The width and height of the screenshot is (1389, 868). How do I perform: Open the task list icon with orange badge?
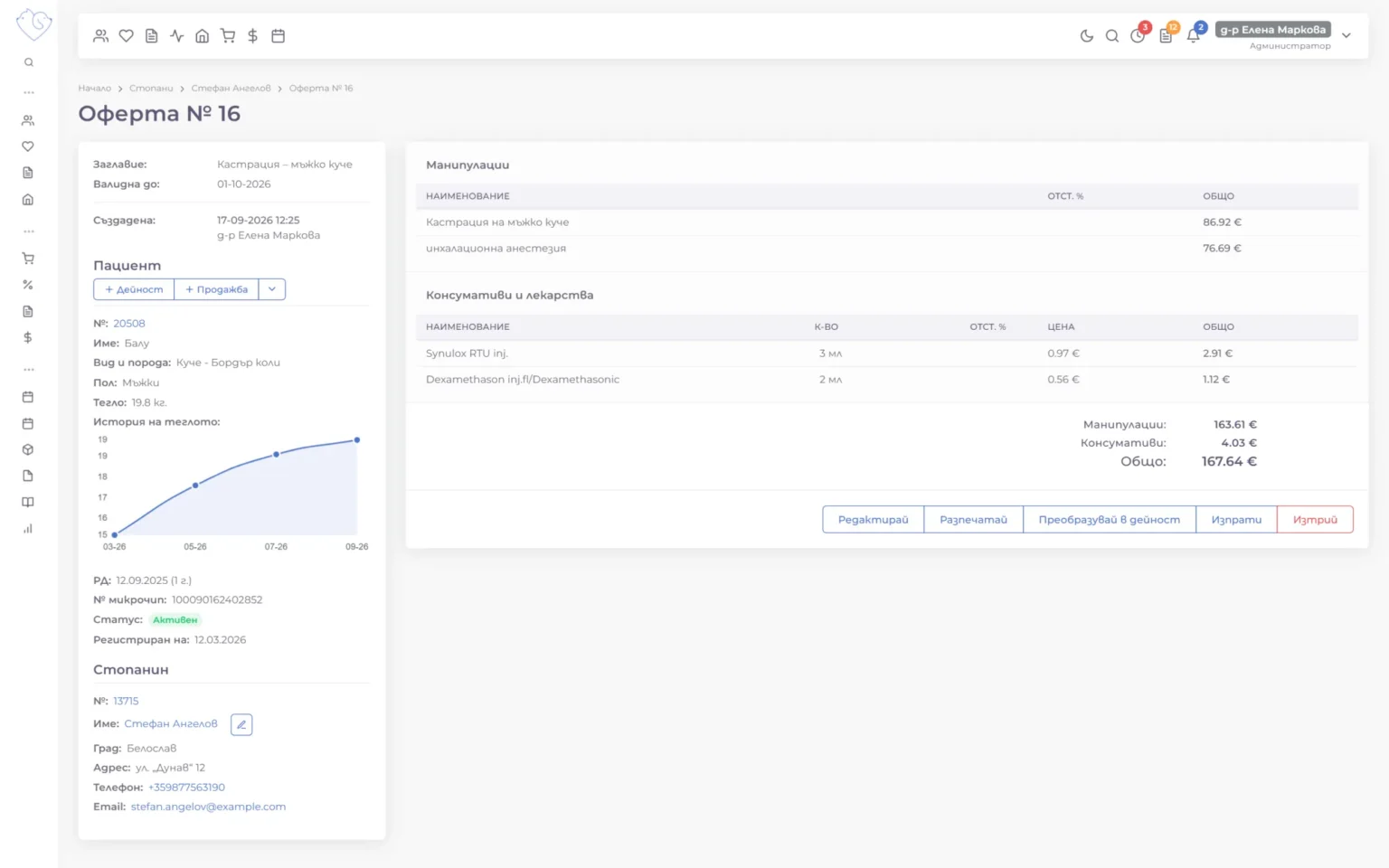(x=1166, y=36)
